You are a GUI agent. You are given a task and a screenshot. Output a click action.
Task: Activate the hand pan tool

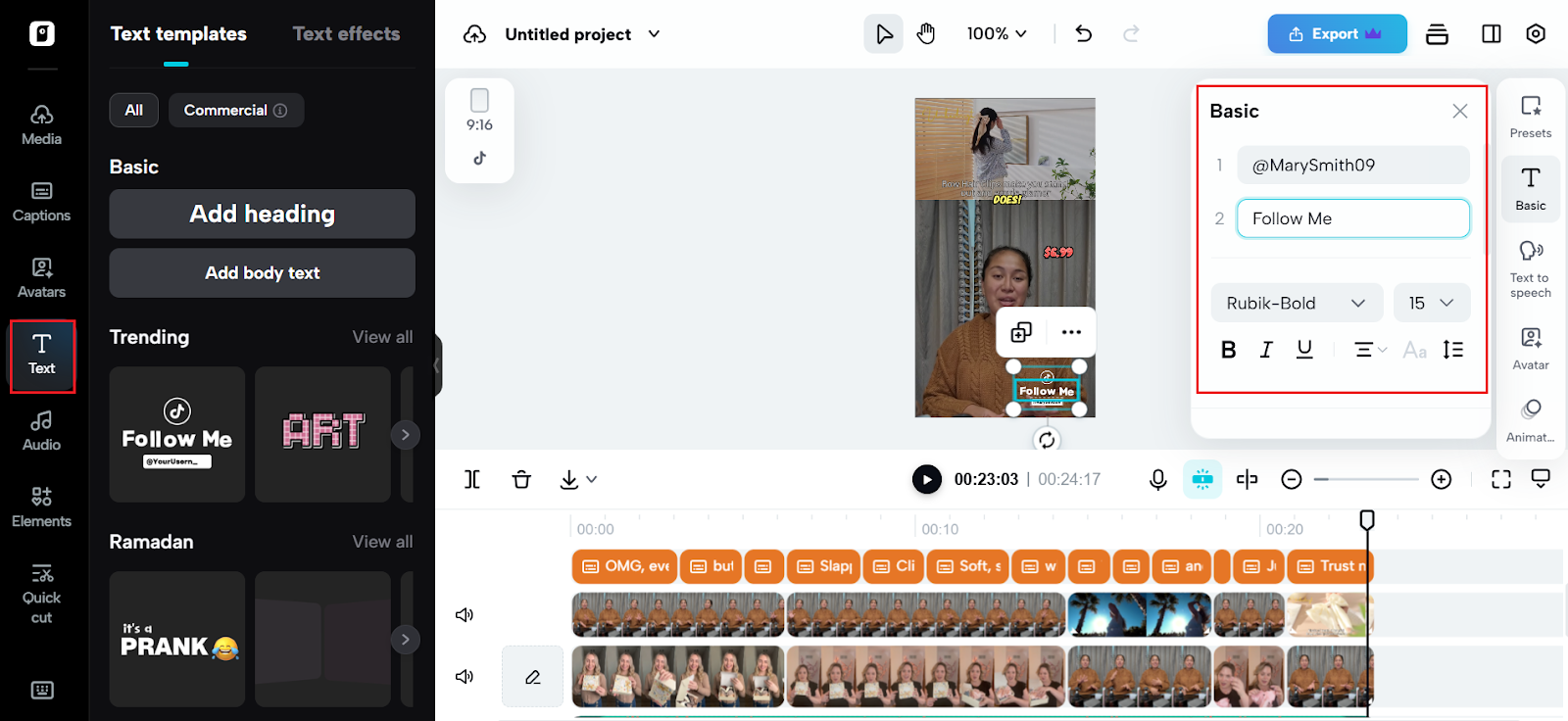(x=926, y=34)
